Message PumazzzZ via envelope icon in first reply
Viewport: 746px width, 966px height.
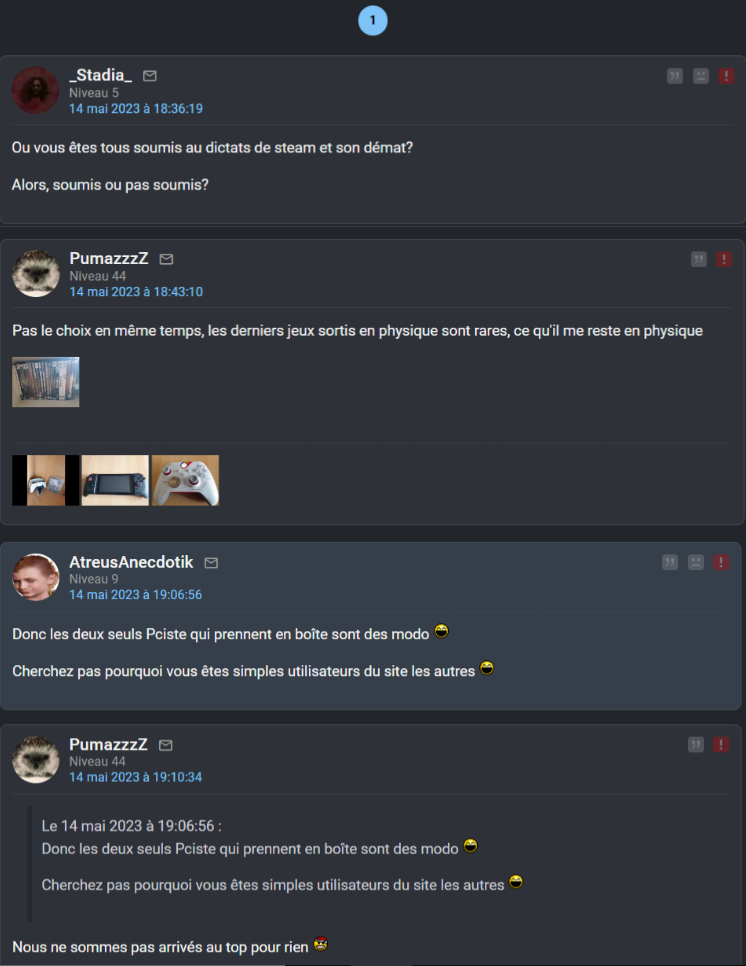pos(166,259)
